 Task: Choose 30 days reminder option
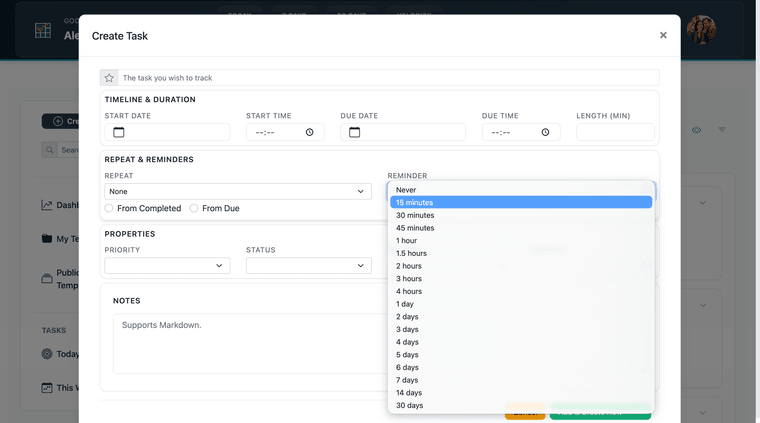[521, 405]
